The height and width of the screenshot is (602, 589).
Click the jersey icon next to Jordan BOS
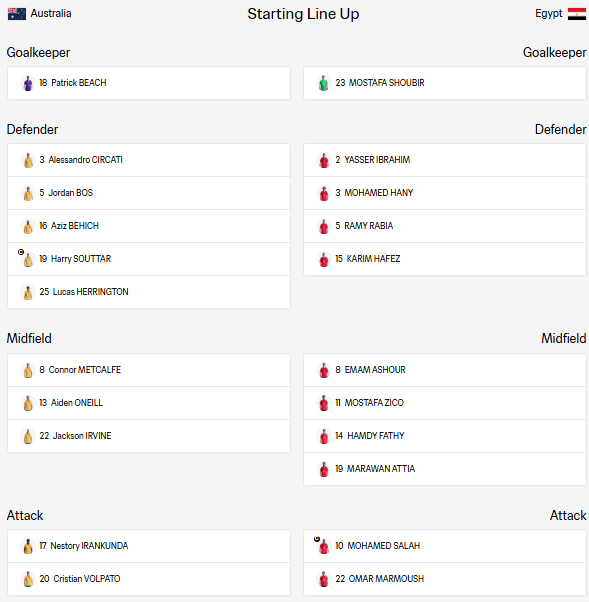pos(28,193)
